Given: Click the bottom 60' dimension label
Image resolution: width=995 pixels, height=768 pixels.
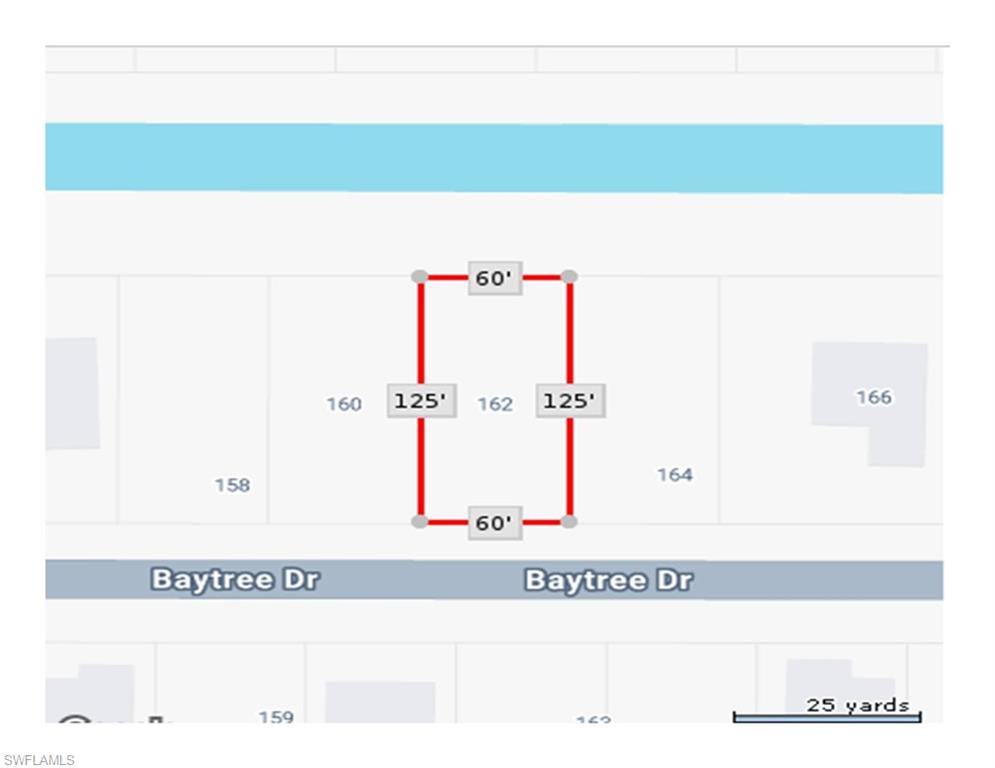Looking at the screenshot, I should pos(494,522).
